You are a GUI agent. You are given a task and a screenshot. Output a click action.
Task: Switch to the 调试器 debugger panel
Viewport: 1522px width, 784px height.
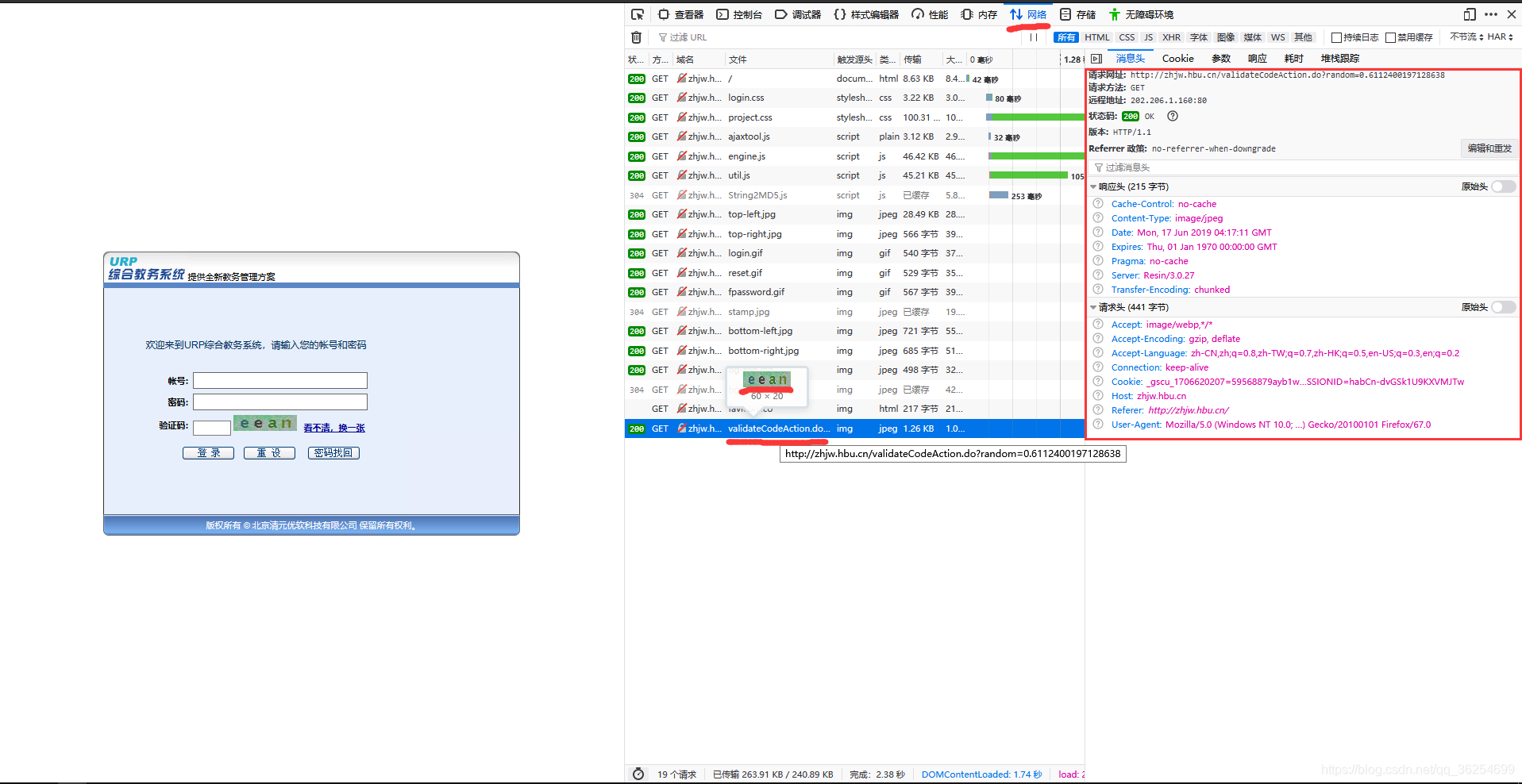(x=798, y=14)
